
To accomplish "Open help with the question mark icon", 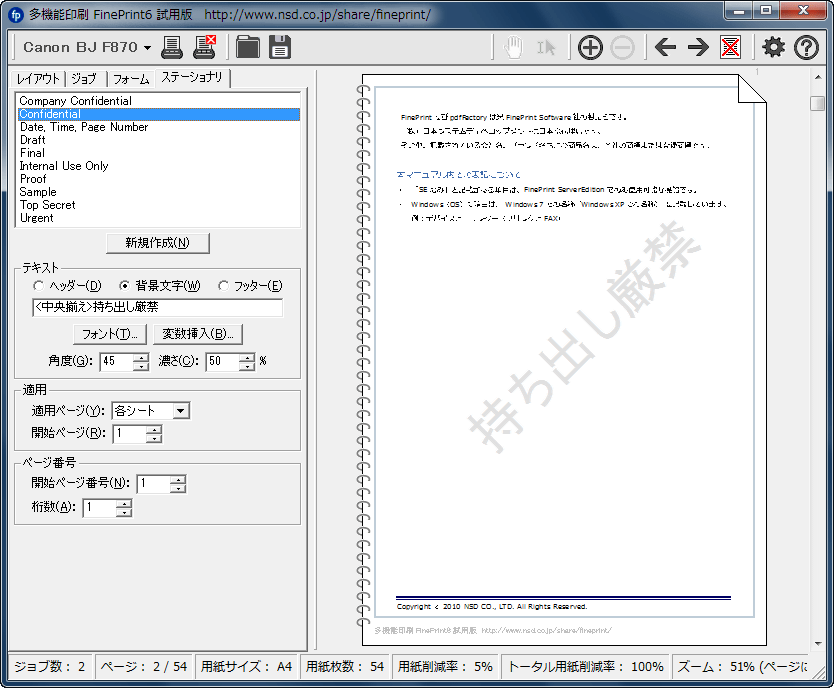I will [x=806, y=48].
